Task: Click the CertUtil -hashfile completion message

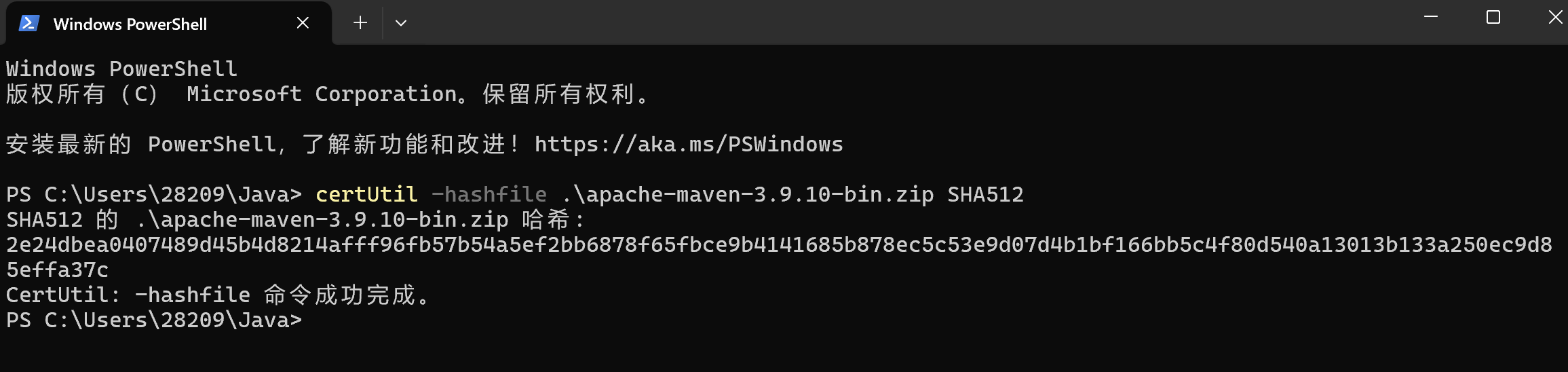Action: (x=218, y=295)
